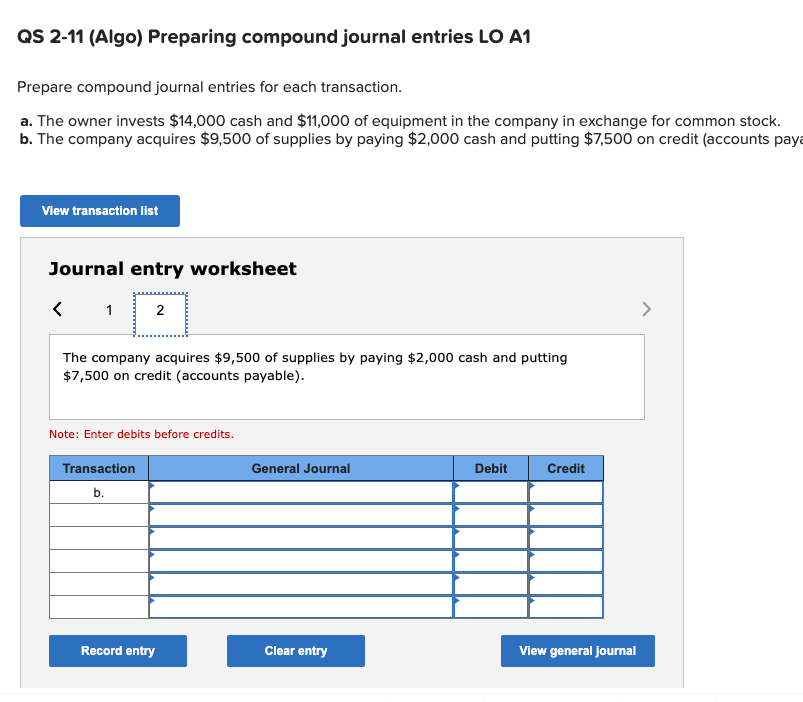Image resolution: width=803 pixels, height=702 pixels.
Task: Expand the left navigation chevron
Action: coord(56,309)
